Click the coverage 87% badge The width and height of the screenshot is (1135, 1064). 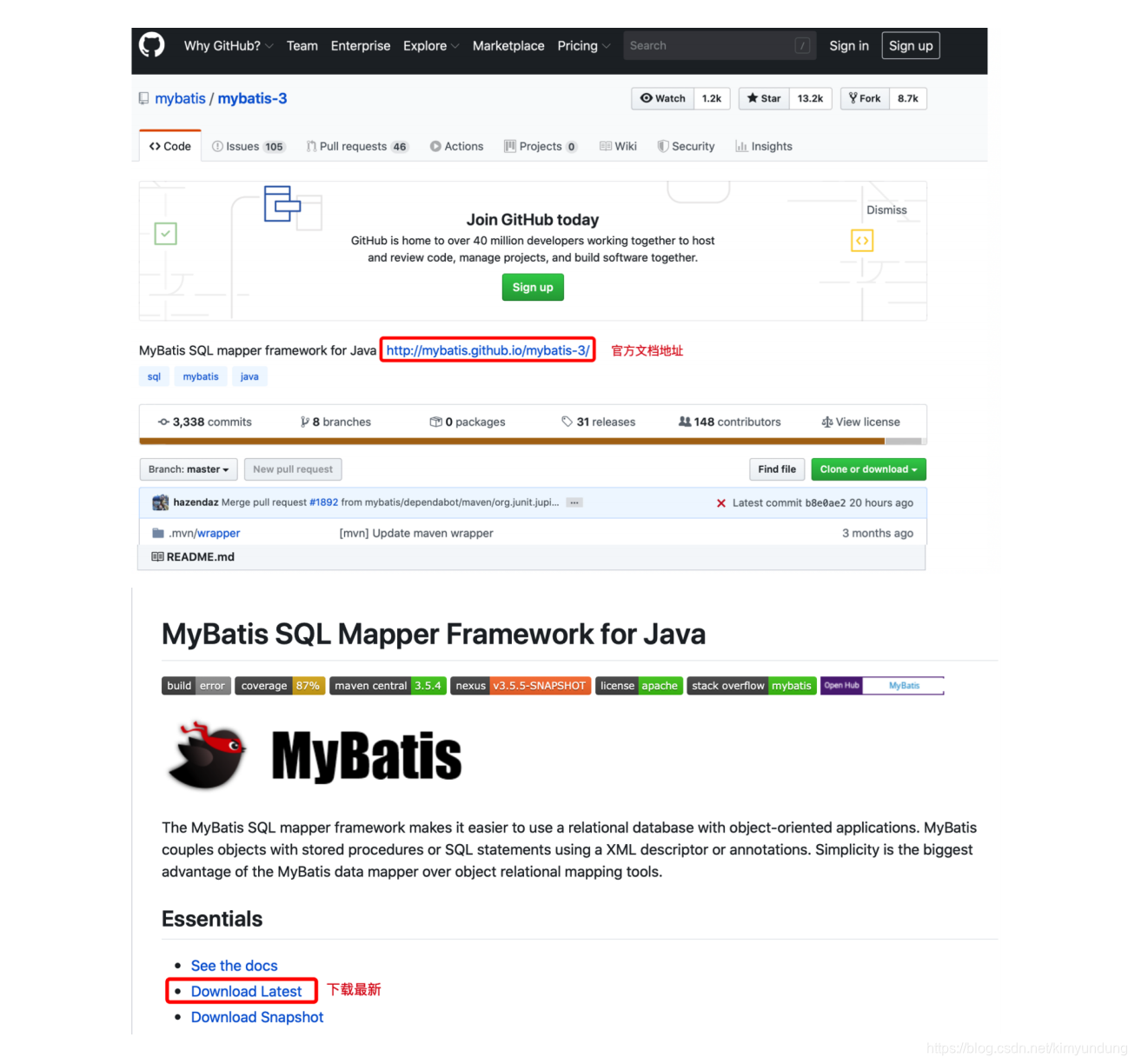[281, 686]
